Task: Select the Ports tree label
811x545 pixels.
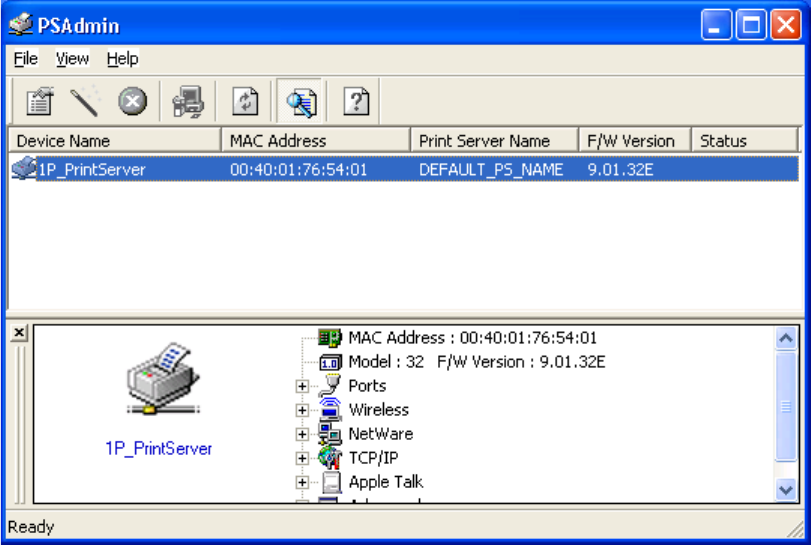Action: 367,386
